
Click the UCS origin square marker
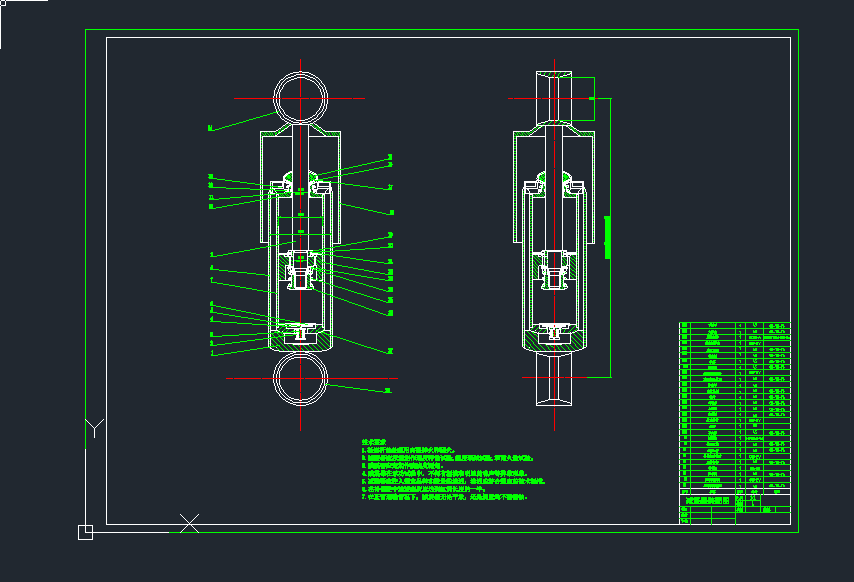pos(85,532)
